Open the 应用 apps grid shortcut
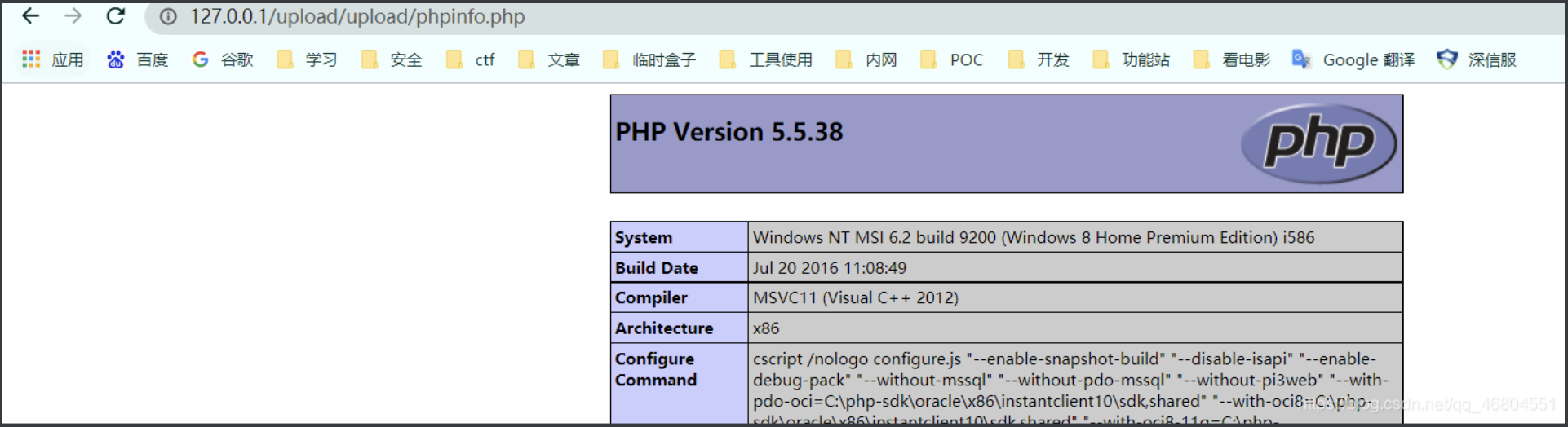1568x427 pixels. (53, 59)
